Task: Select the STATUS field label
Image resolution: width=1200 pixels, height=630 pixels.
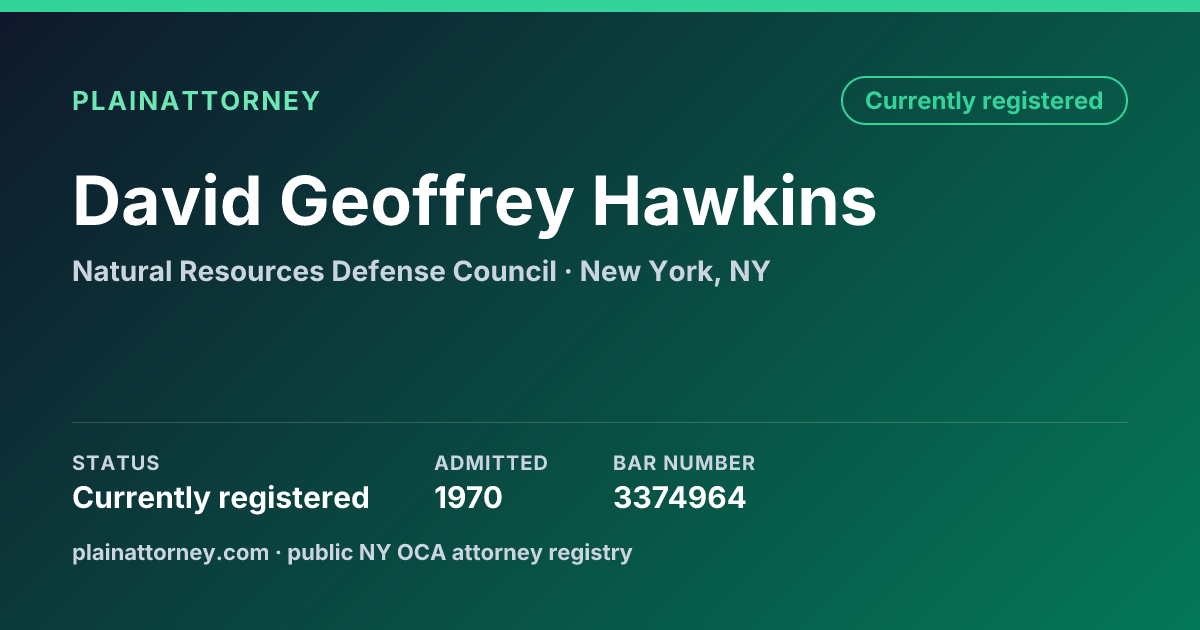Action: (x=116, y=463)
